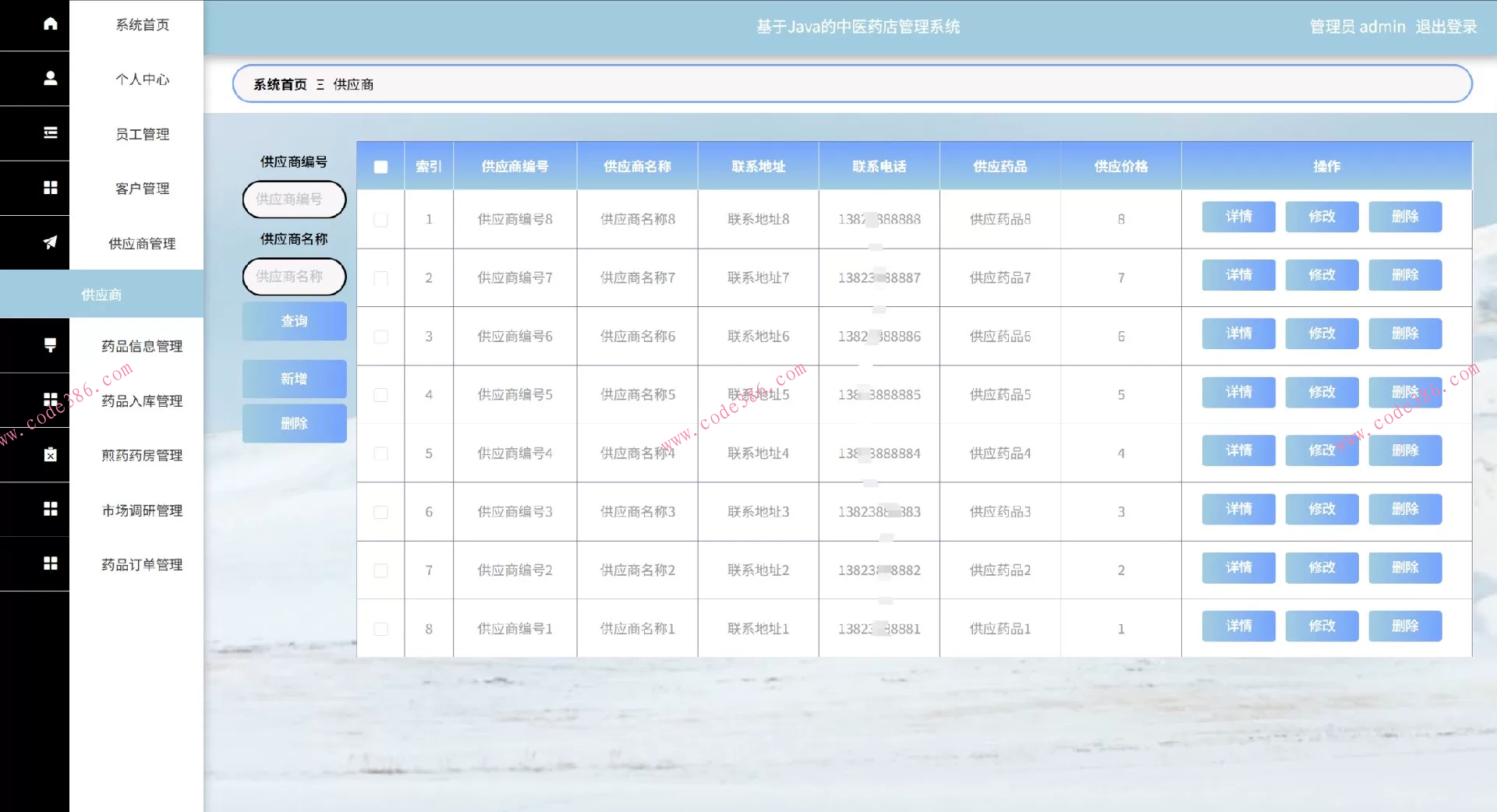Select the checkbox for row 4
The width and height of the screenshot is (1497, 812).
(380, 395)
